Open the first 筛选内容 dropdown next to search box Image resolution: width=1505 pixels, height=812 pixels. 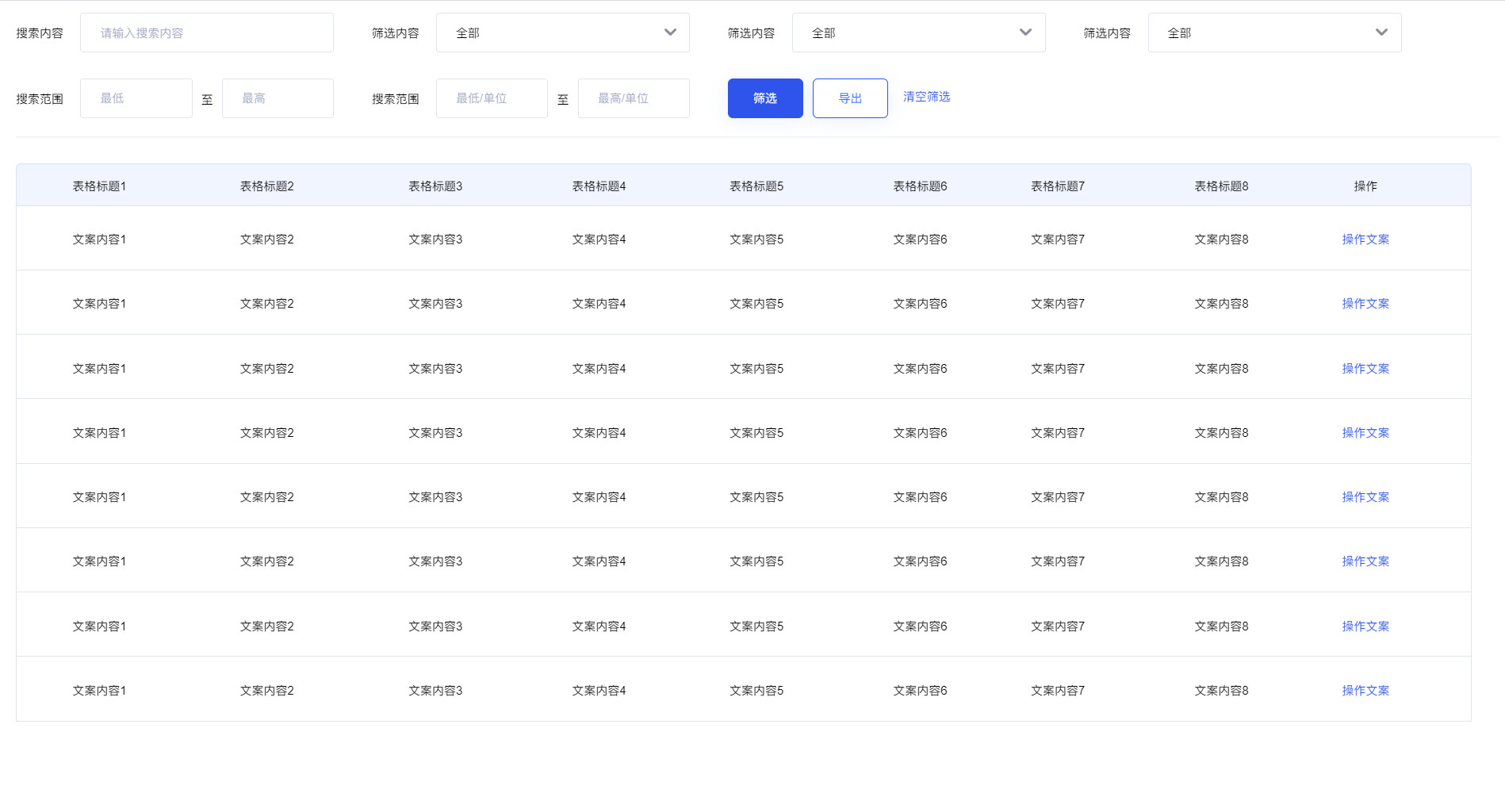[563, 33]
